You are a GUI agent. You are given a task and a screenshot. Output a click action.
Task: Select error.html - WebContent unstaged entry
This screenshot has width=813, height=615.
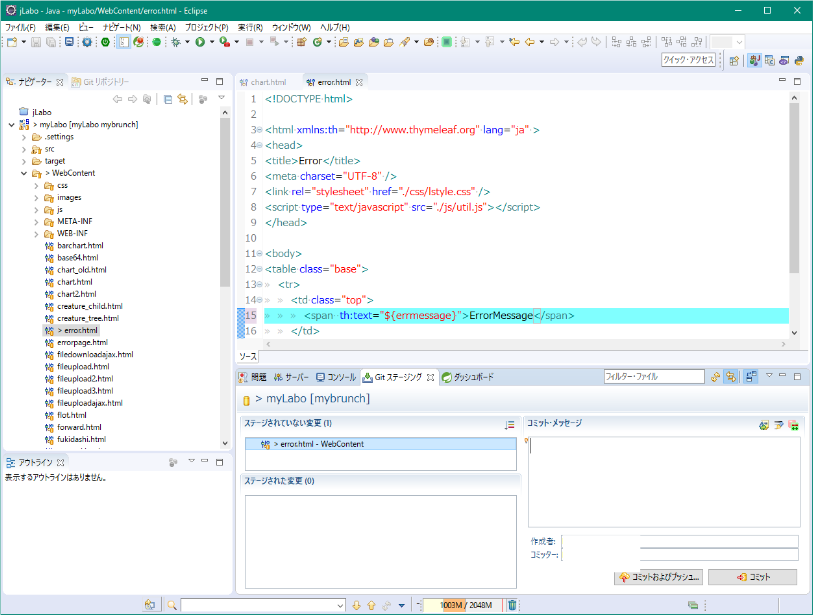tap(381, 444)
